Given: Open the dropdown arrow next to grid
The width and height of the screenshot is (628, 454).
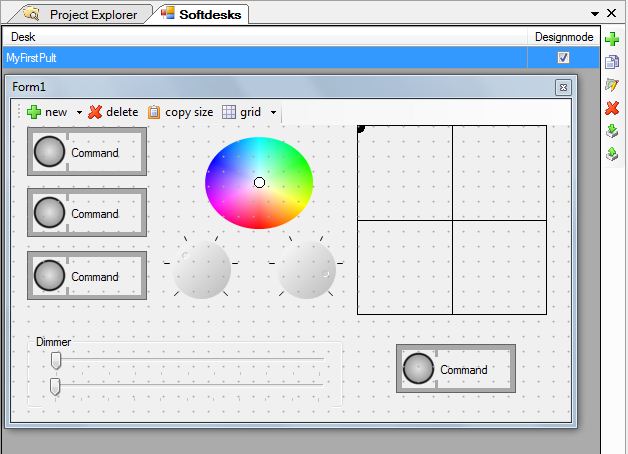Looking at the screenshot, I should pyautogui.click(x=273, y=112).
